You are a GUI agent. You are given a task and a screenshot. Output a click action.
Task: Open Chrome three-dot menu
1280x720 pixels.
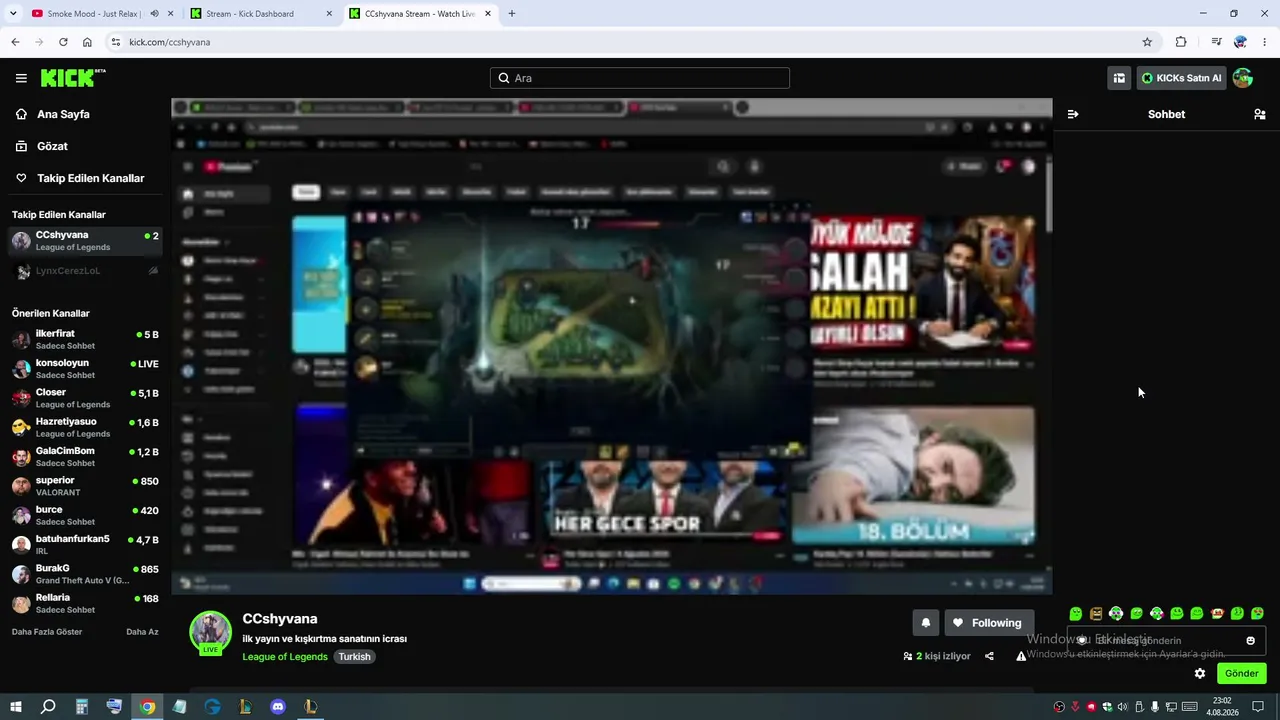tap(1263, 42)
